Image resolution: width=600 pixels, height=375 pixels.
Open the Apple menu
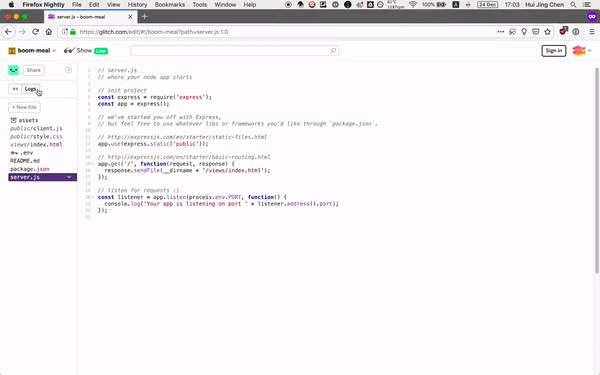click(11, 5)
